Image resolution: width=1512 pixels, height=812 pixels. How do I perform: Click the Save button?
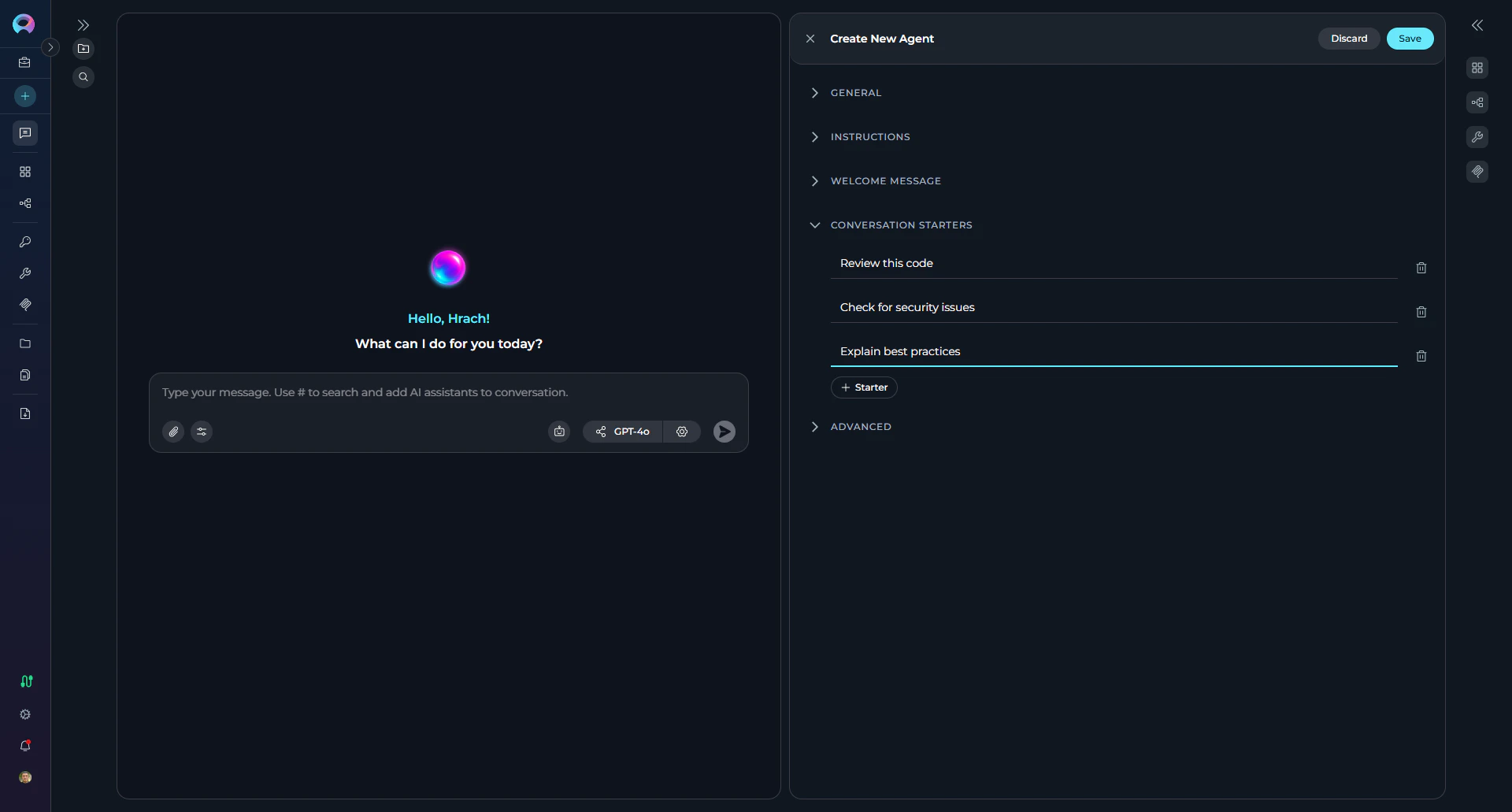click(x=1409, y=38)
